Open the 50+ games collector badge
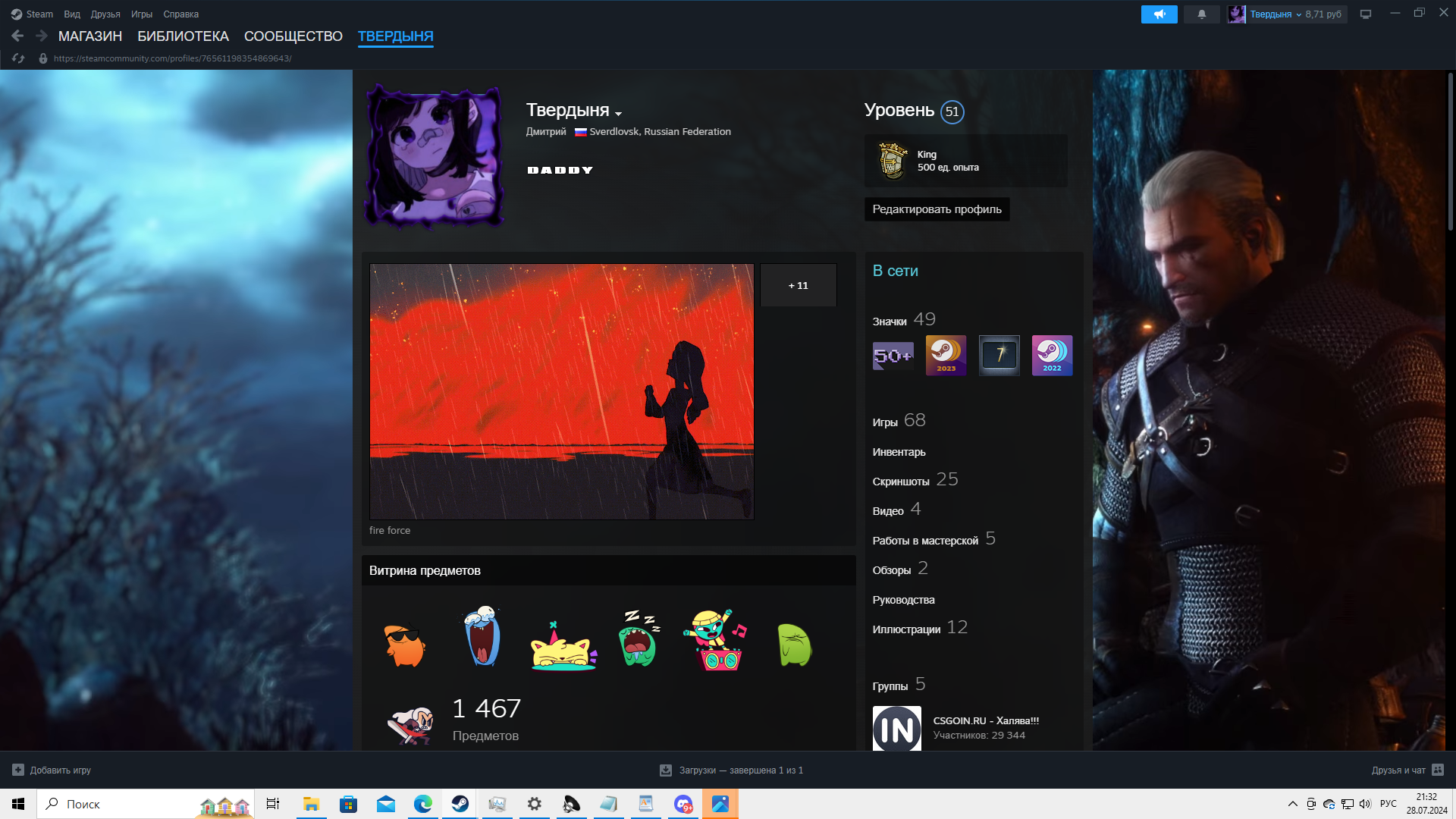 tap(893, 356)
